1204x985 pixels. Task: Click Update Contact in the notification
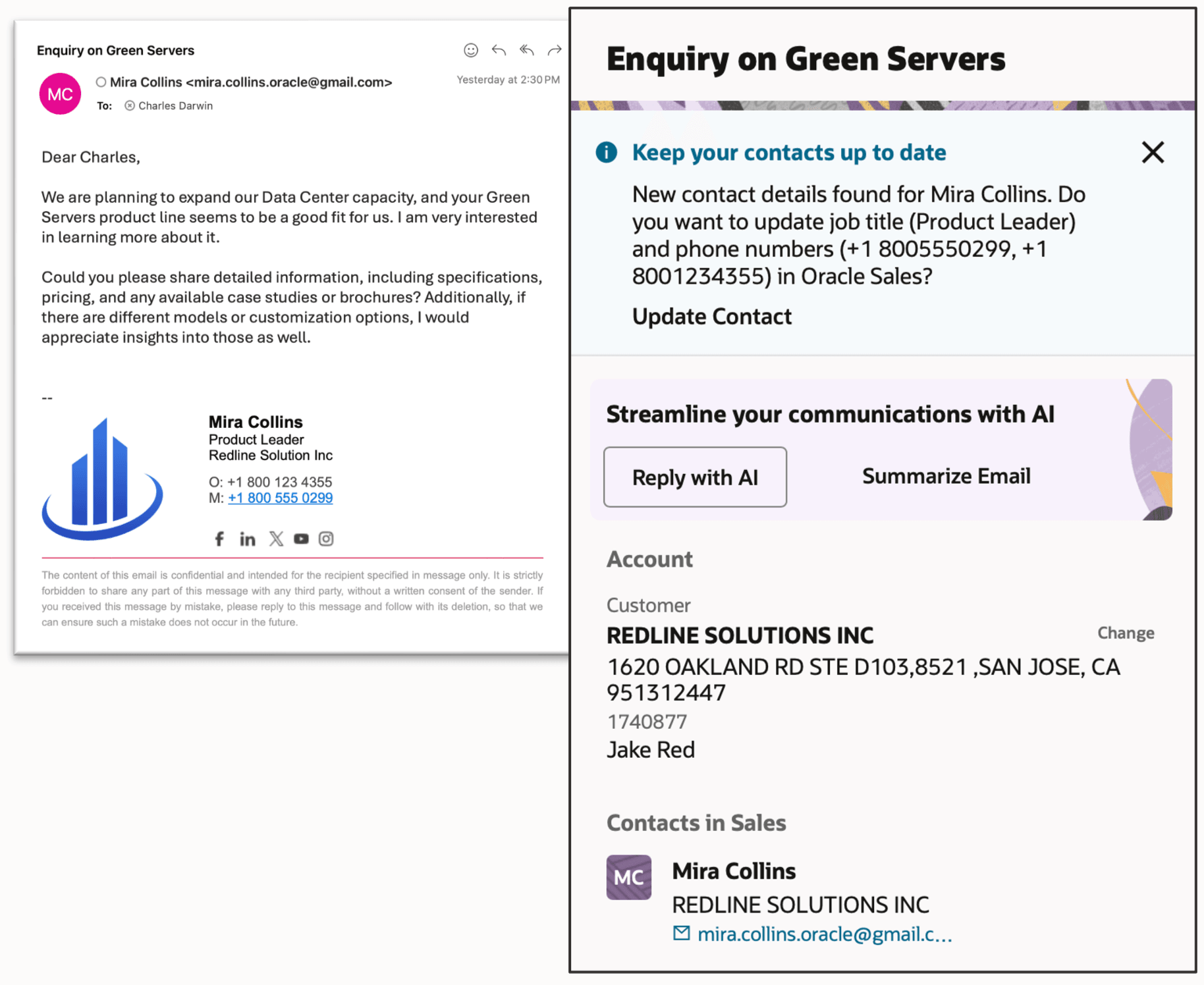(711, 316)
